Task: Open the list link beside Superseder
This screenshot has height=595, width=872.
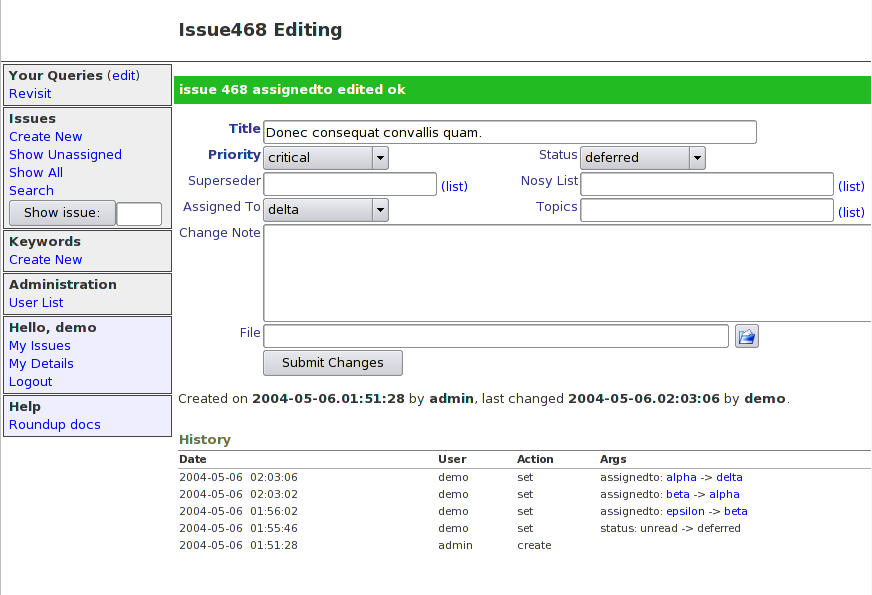Action: [454, 186]
